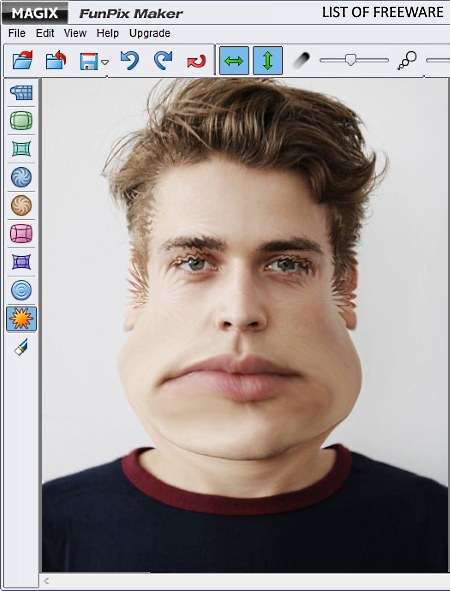The height and width of the screenshot is (591, 450).
Task: Undo the last distortion with the blue back arrow
Action: coord(130,60)
